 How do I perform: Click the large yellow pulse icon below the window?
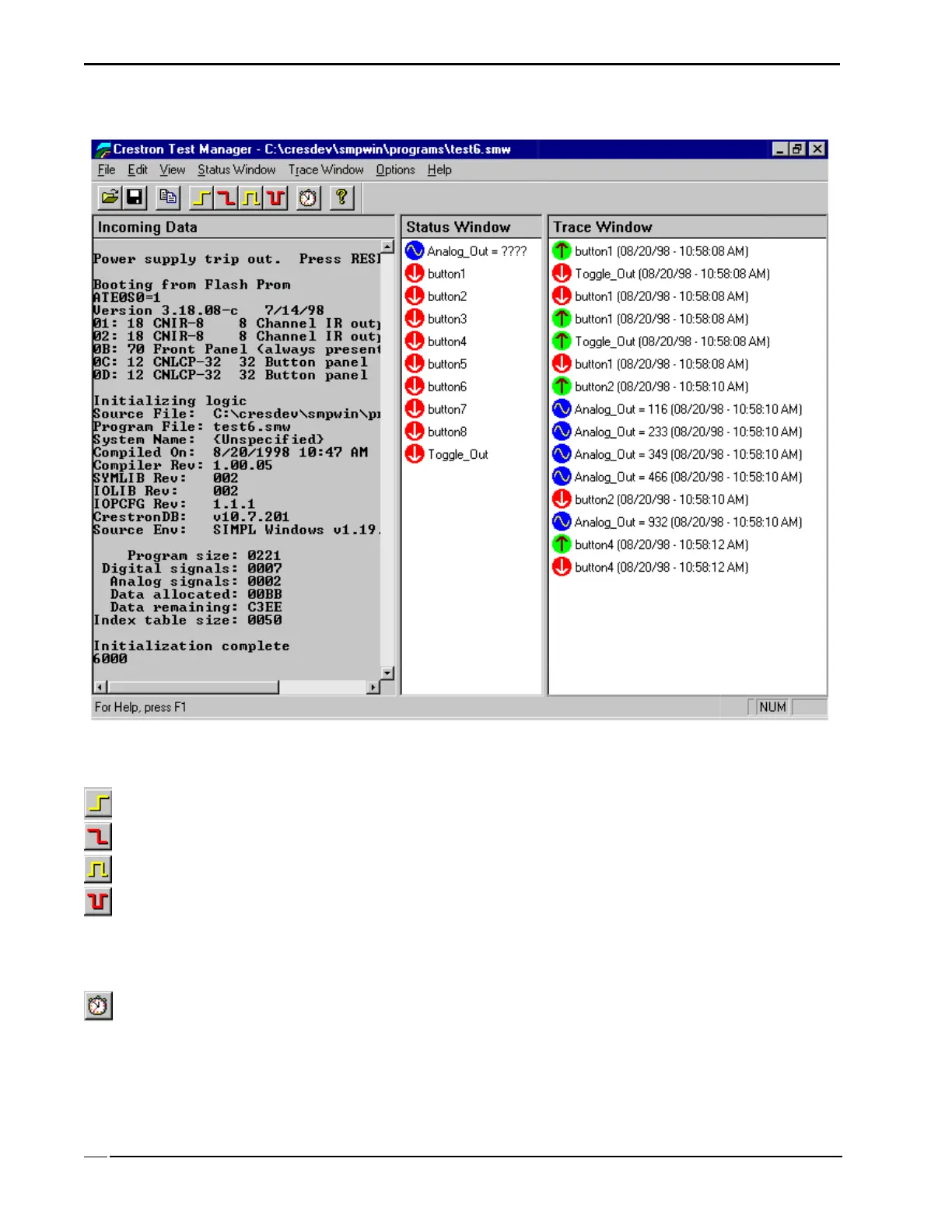98,869
